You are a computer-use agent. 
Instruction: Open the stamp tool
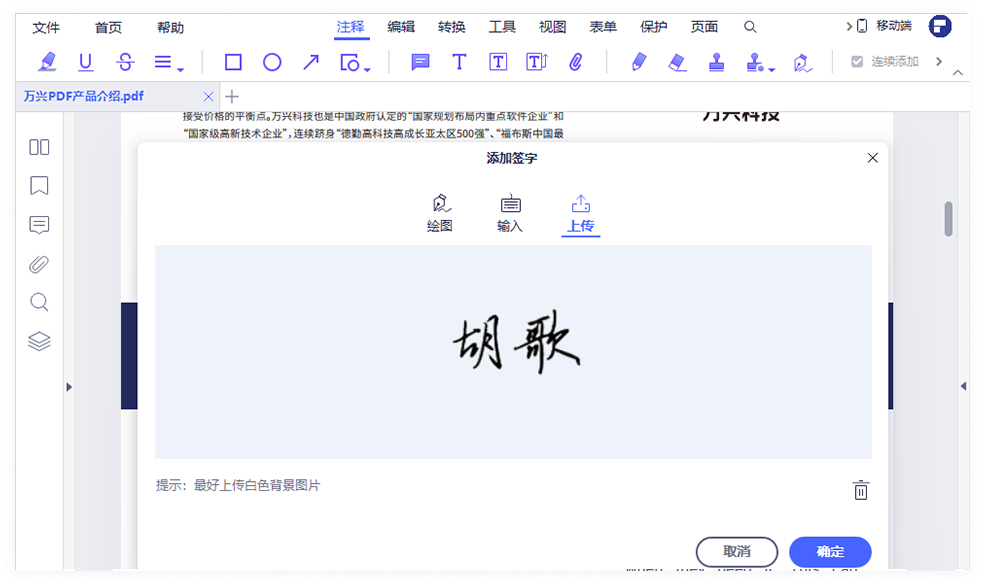(x=717, y=62)
